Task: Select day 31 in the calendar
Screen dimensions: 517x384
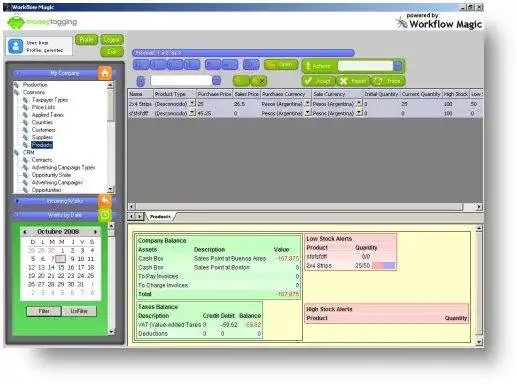Action: click(81, 284)
